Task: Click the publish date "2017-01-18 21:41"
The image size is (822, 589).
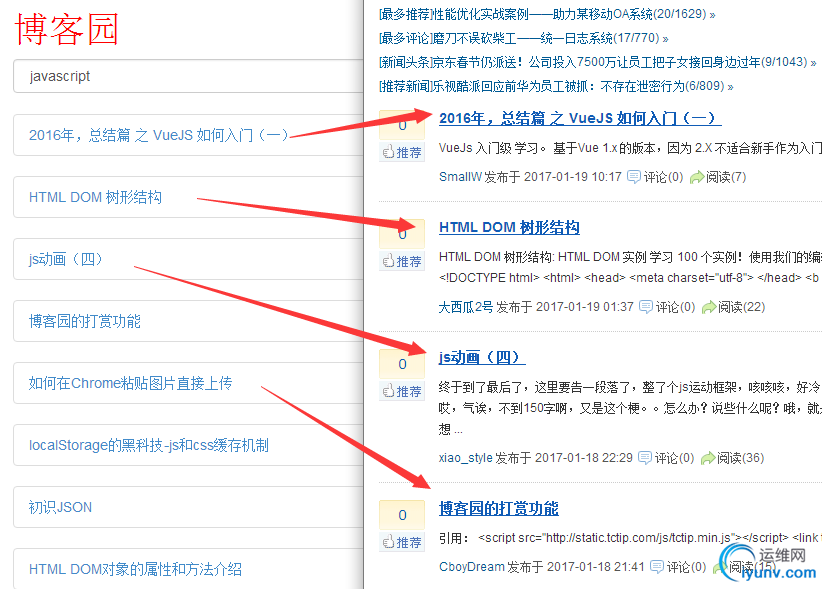Action: click(596, 567)
